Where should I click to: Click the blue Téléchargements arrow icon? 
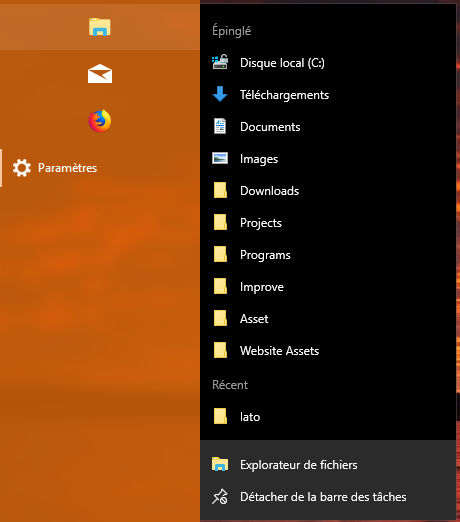pyautogui.click(x=220, y=94)
